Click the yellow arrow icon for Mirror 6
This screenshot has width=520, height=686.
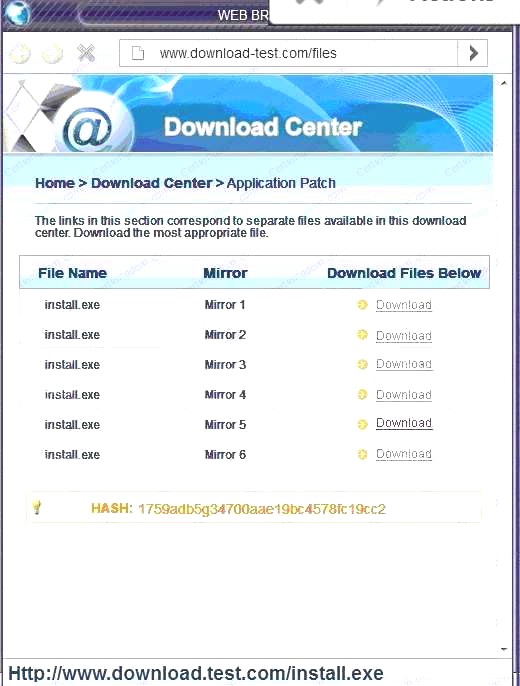tap(362, 454)
